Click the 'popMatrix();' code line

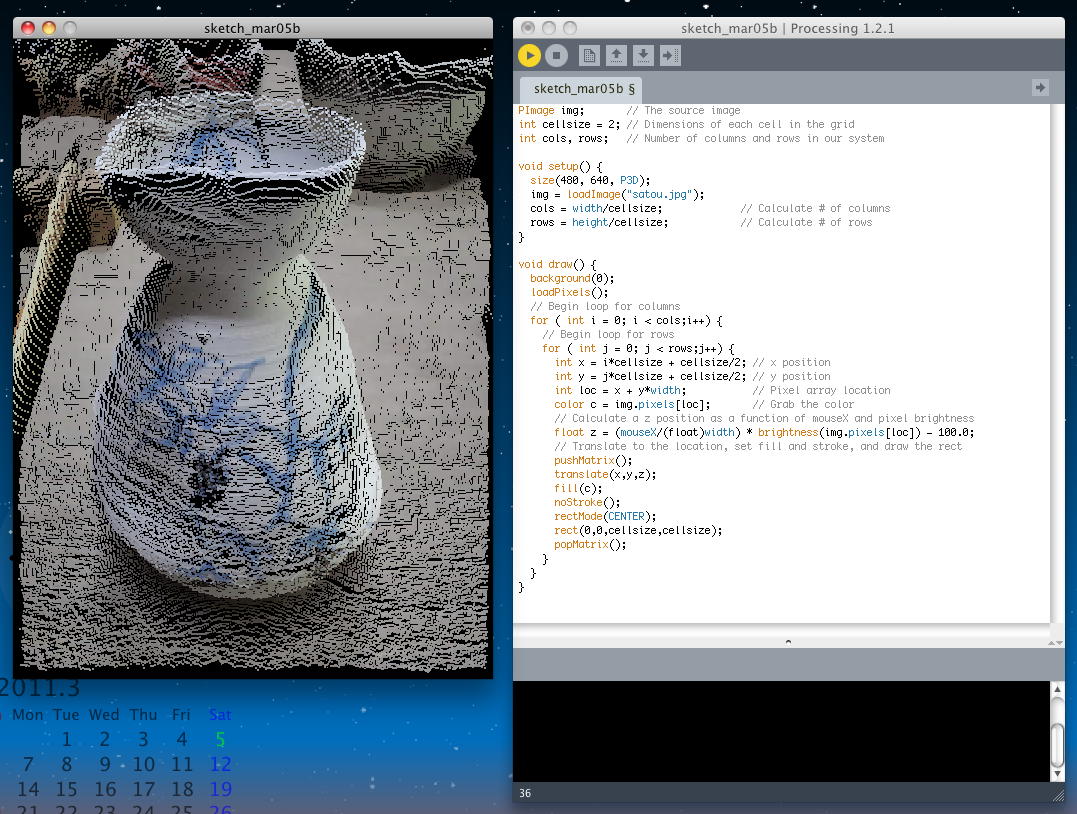[590, 544]
